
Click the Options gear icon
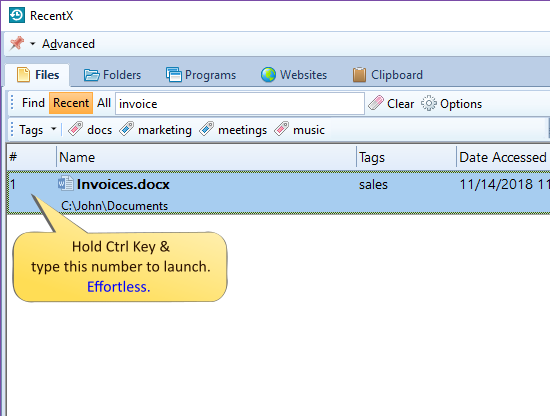pyautogui.click(x=429, y=103)
